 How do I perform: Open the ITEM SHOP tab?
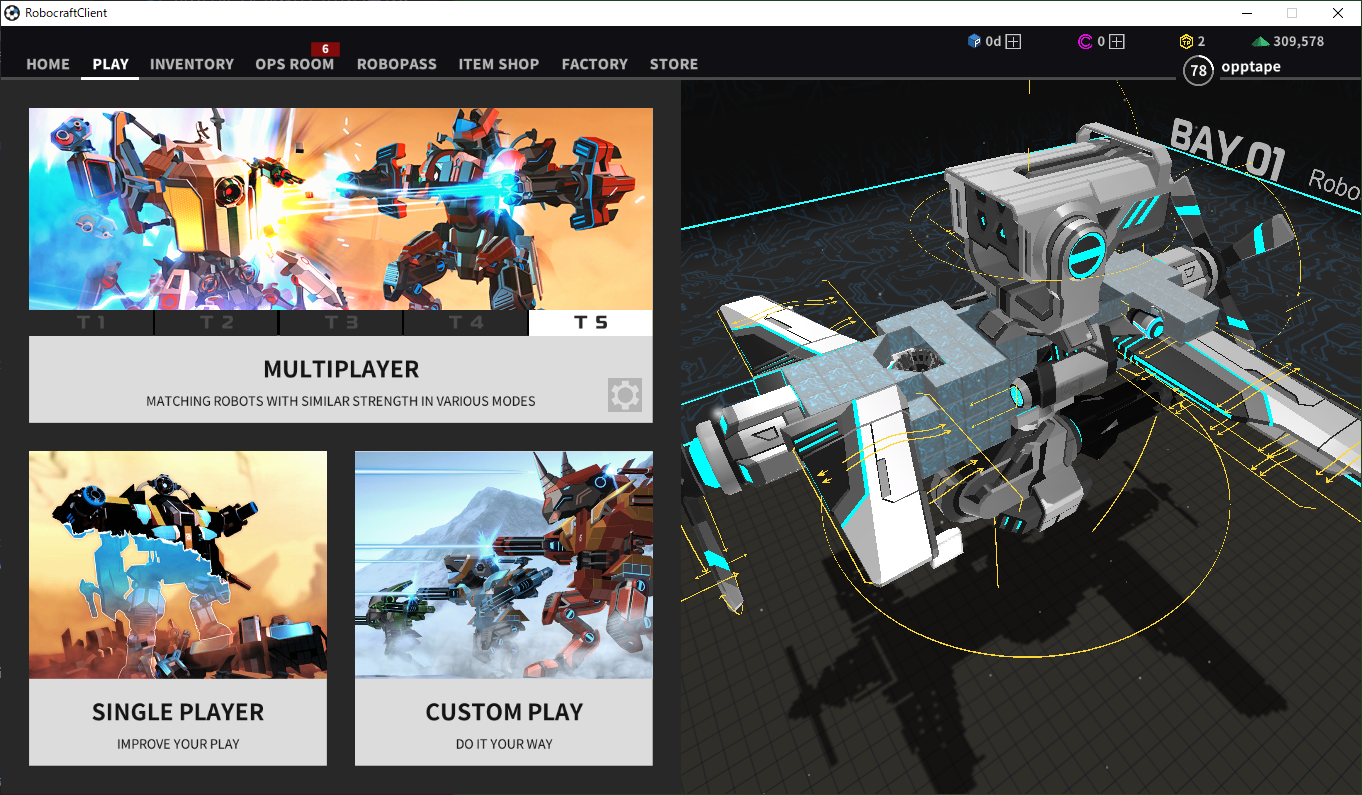[499, 64]
